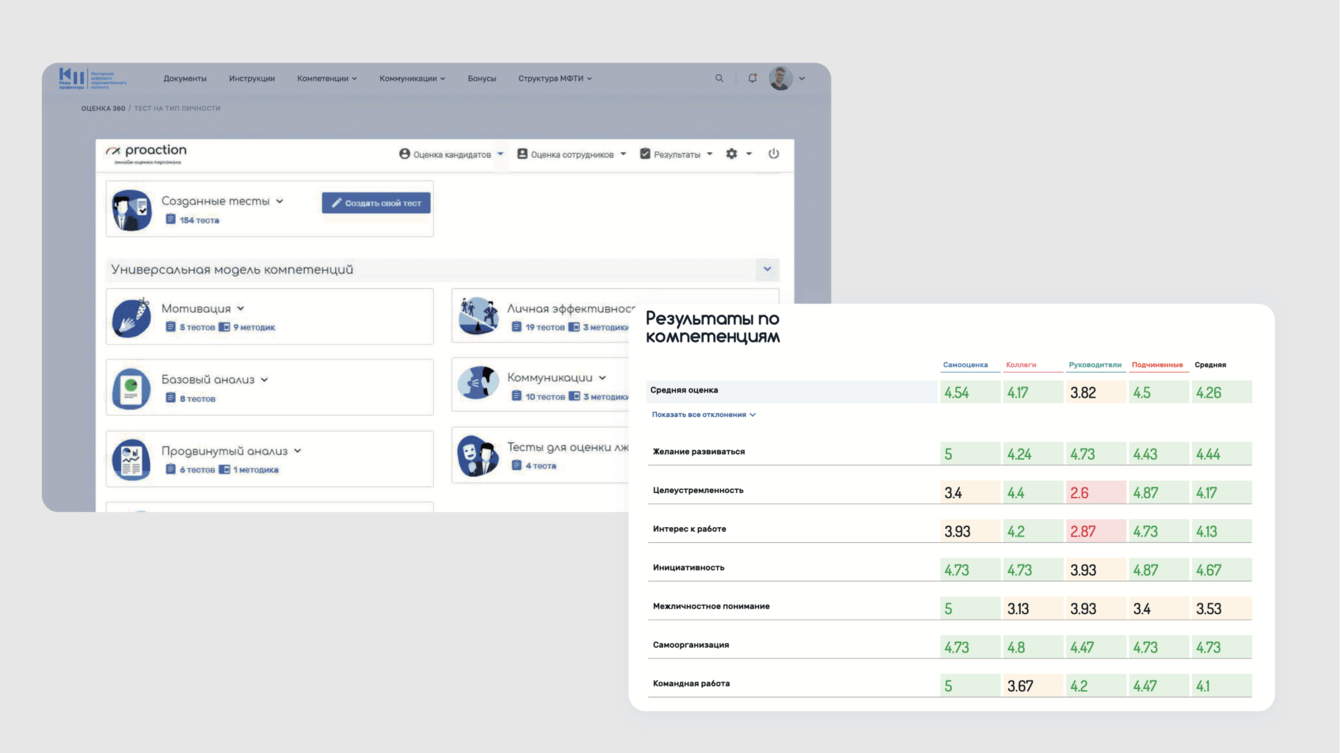Expand Показать все отклонения
Screen dimensions: 1340x753
pos(703,414)
